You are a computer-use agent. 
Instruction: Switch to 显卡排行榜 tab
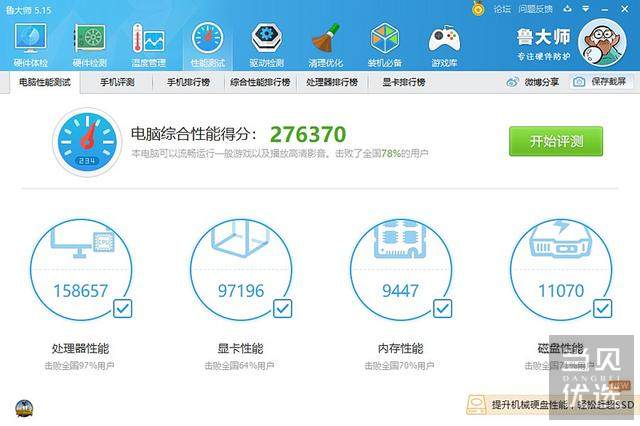click(x=404, y=82)
